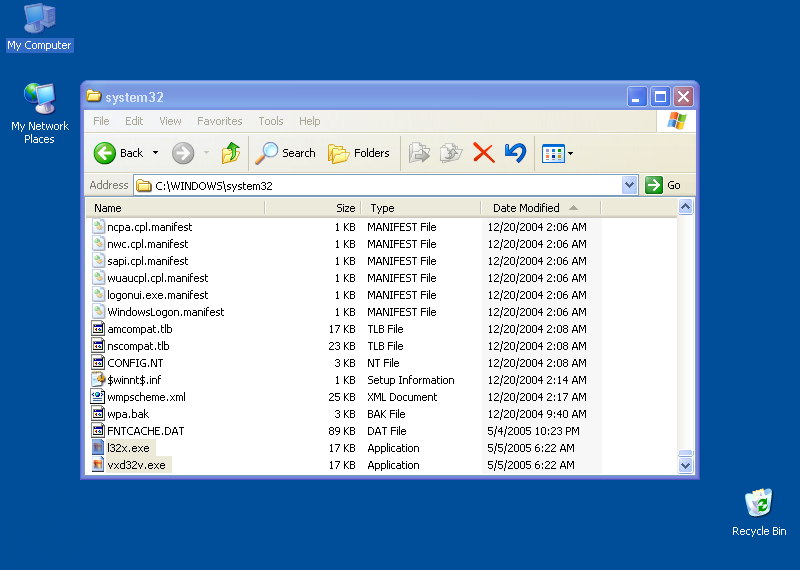Click the Copy To toolbar icon
Viewport: 800px width, 570px height.
(451, 153)
